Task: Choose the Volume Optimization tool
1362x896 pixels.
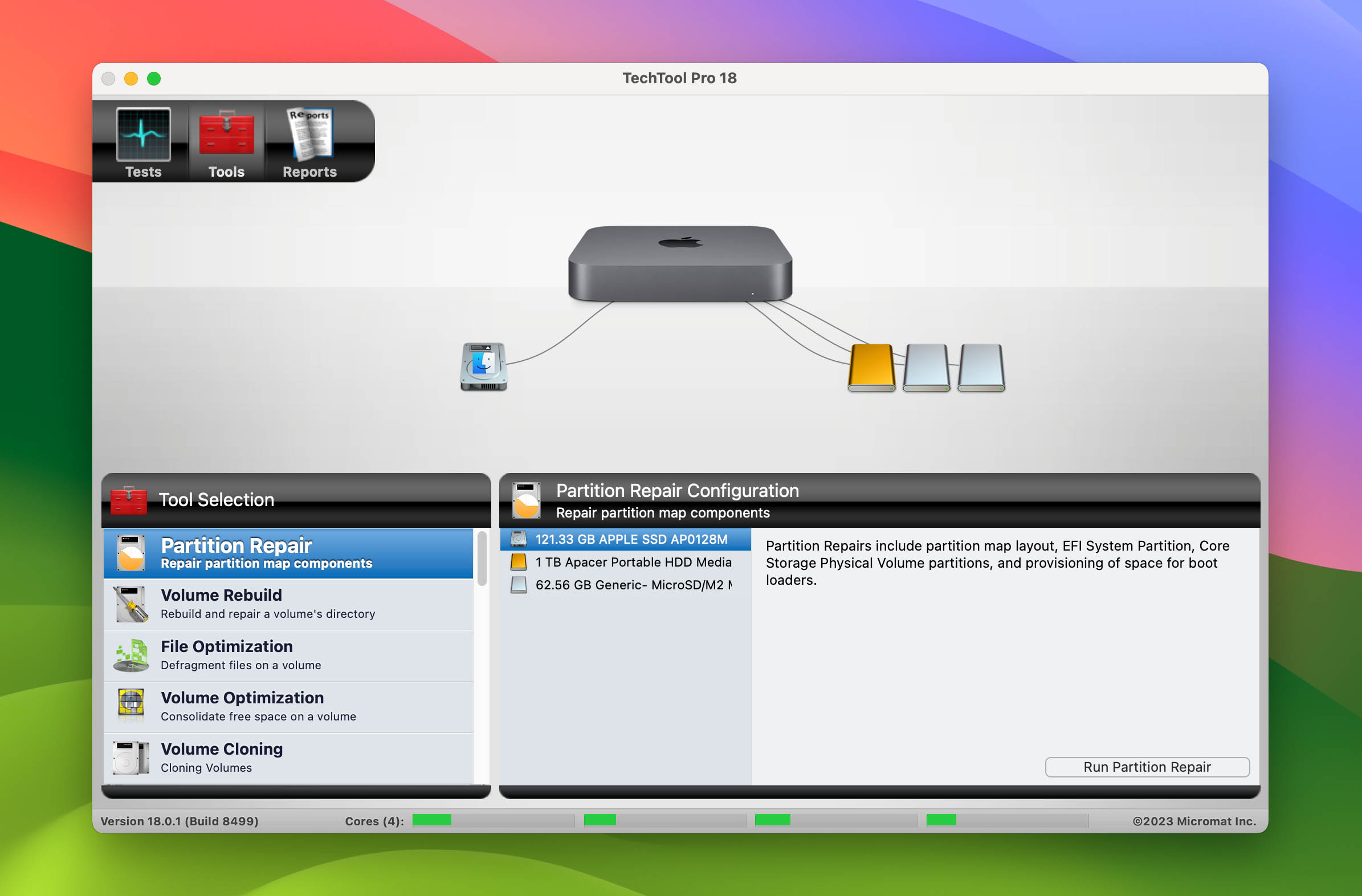Action: coord(288,707)
